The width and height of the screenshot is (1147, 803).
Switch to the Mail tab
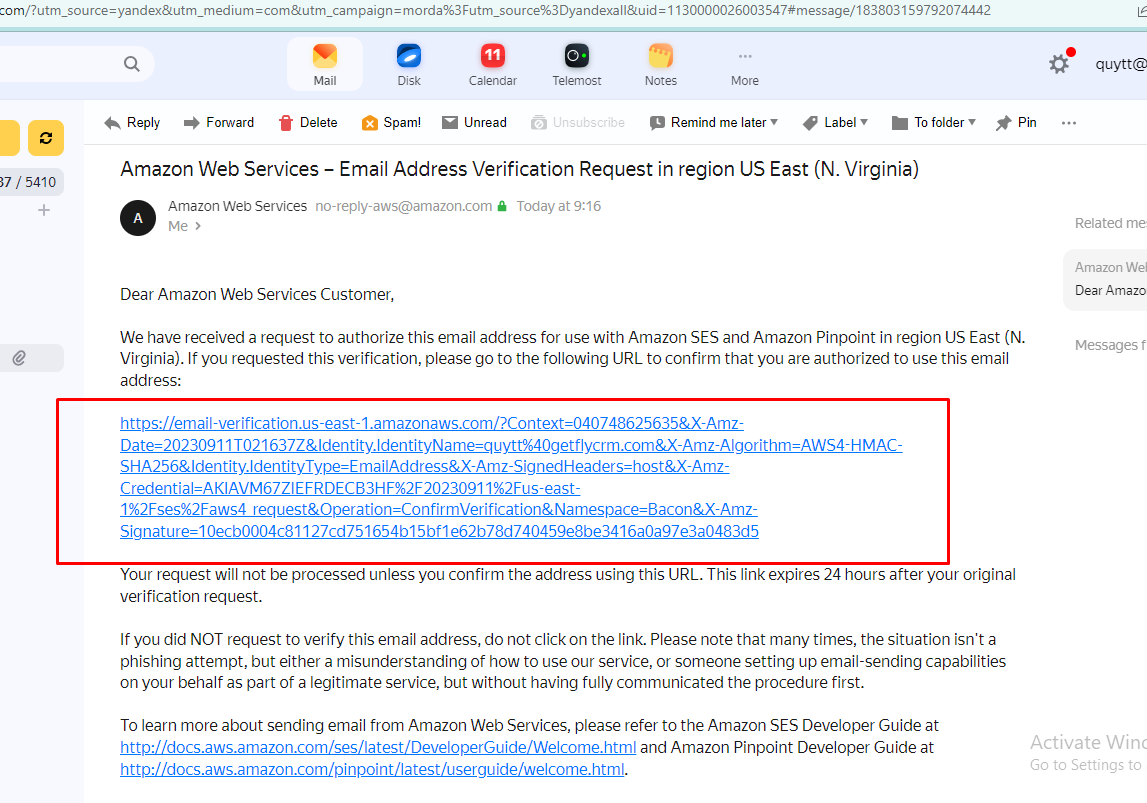click(325, 64)
